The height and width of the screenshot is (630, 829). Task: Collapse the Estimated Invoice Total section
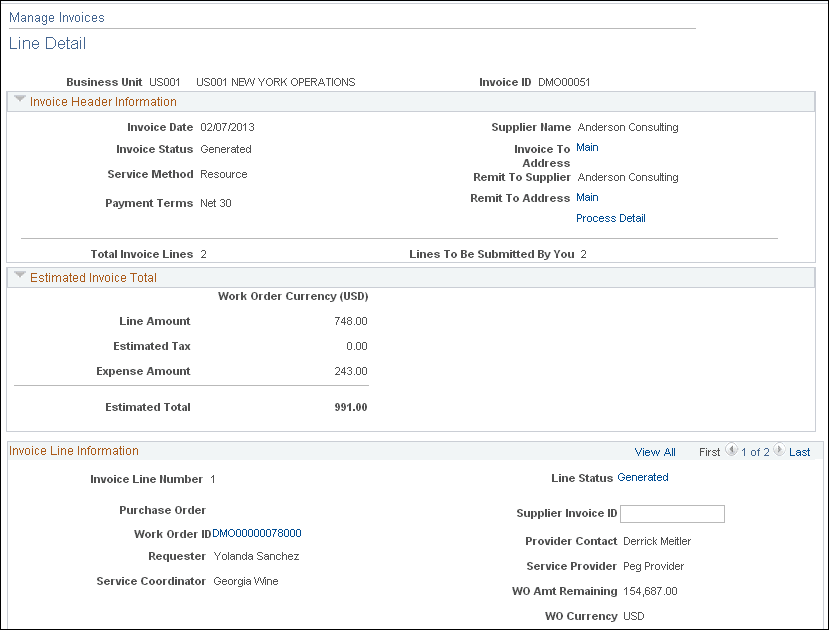pyautogui.click(x=19, y=277)
